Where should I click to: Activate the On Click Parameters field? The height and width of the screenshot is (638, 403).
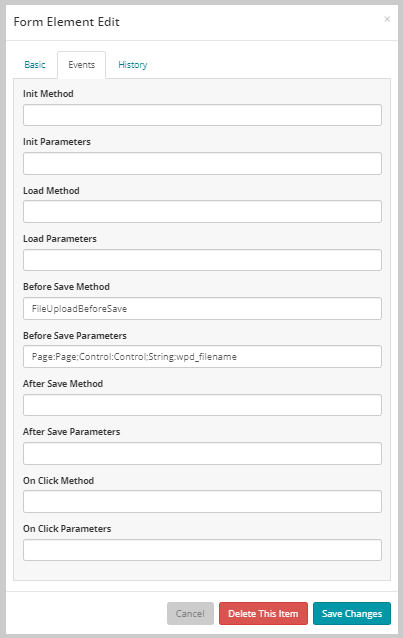pos(202,550)
